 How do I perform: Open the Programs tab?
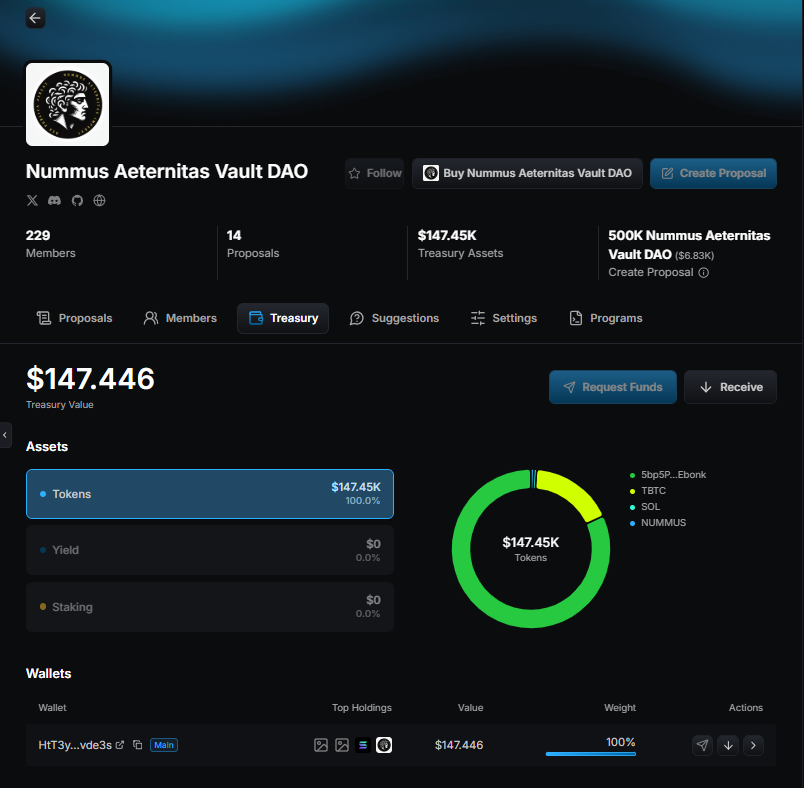tap(606, 318)
